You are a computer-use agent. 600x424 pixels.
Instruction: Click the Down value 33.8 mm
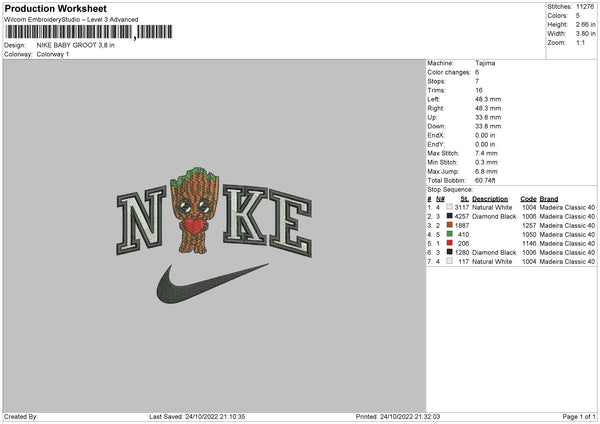tap(488, 126)
